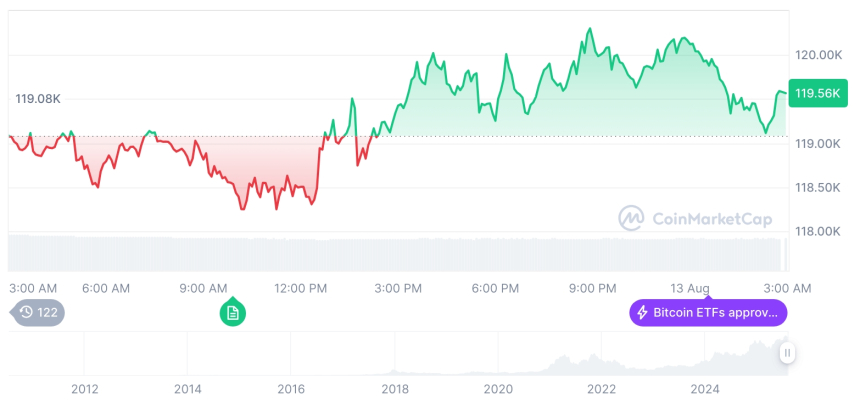Image resolution: width=860 pixels, height=401 pixels.
Task: Select 2022 on the year timeline
Action: coord(601,388)
